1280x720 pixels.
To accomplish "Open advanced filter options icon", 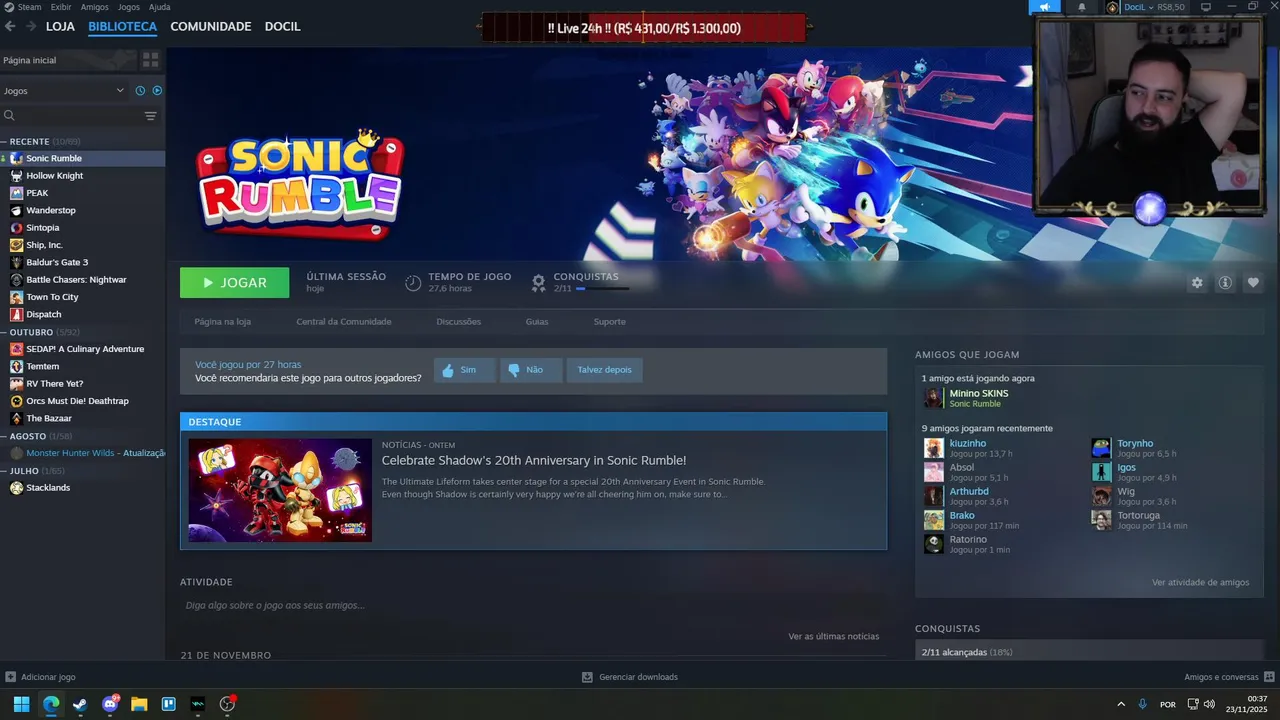I will [150, 116].
